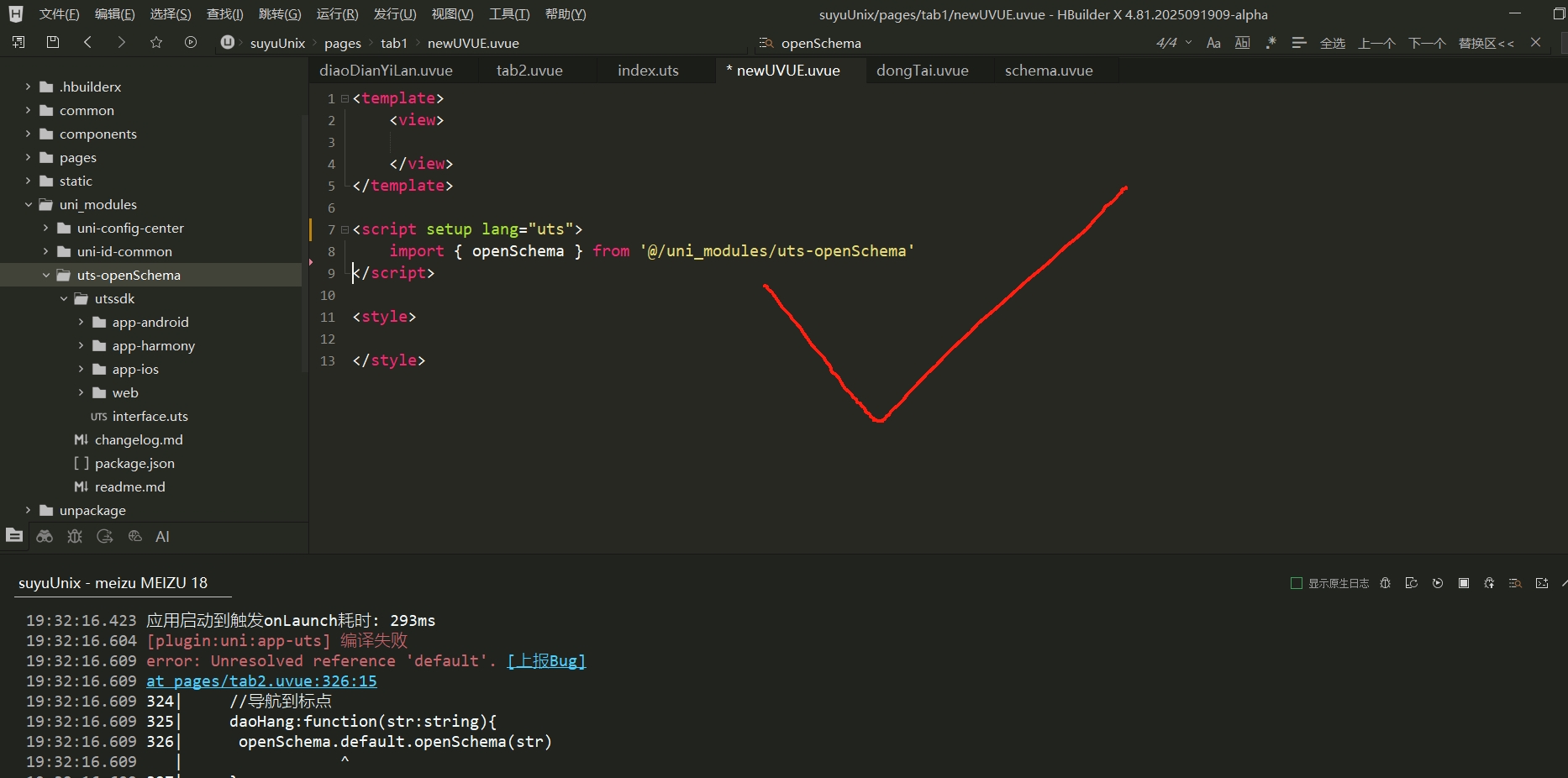Collapse the uts-openSchema folder

pos(46,275)
